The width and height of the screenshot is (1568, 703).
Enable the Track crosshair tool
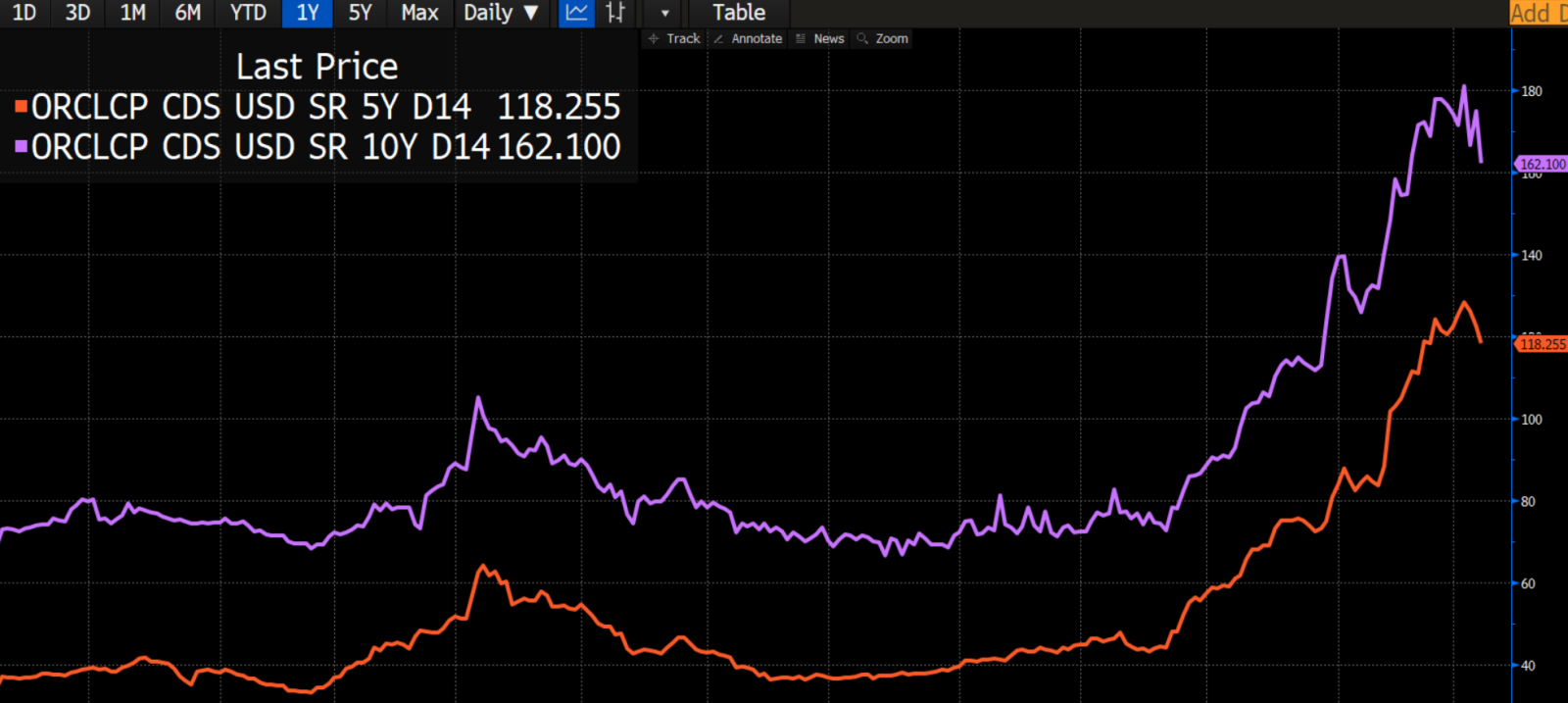click(x=675, y=38)
